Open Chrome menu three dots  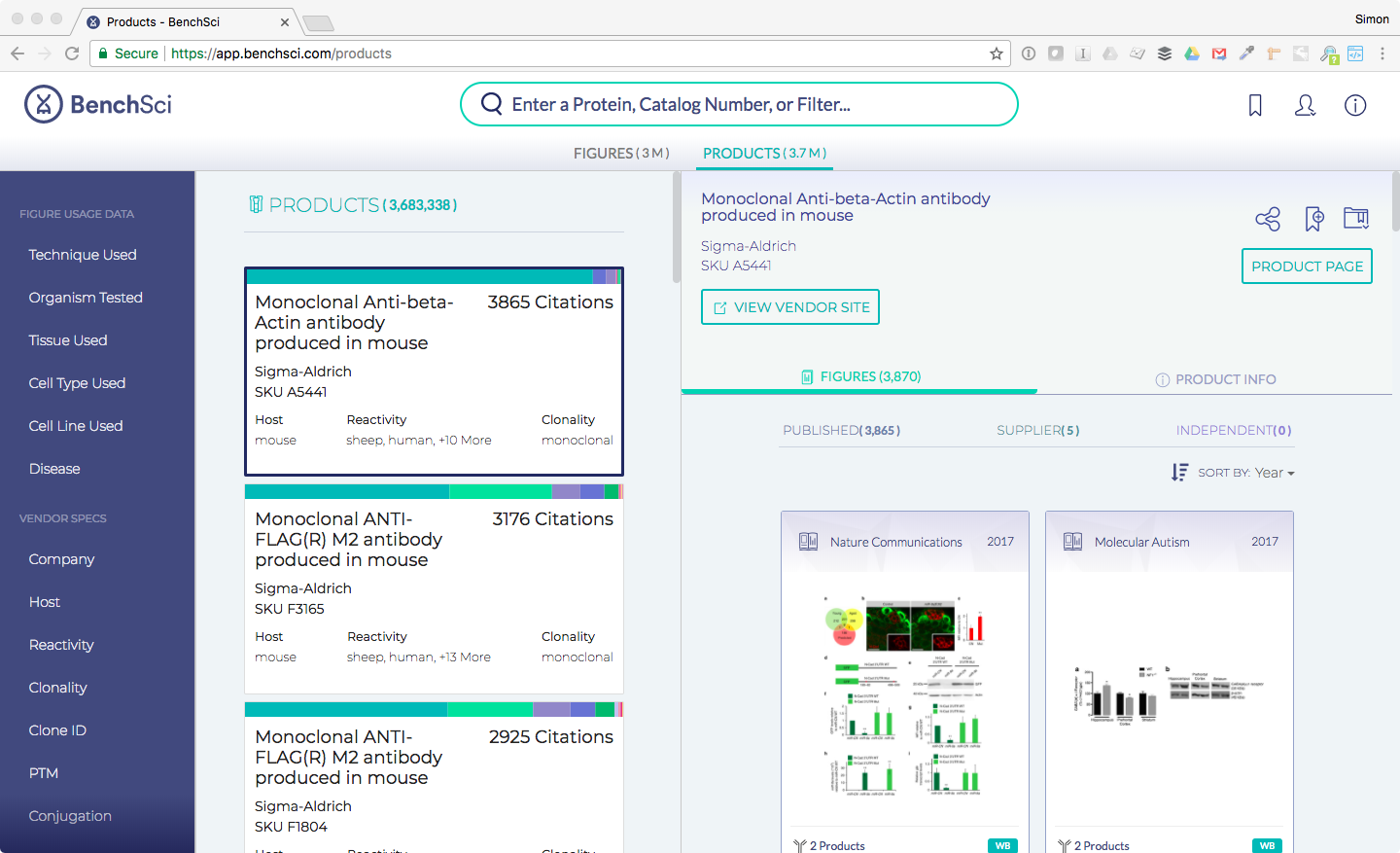[1382, 53]
